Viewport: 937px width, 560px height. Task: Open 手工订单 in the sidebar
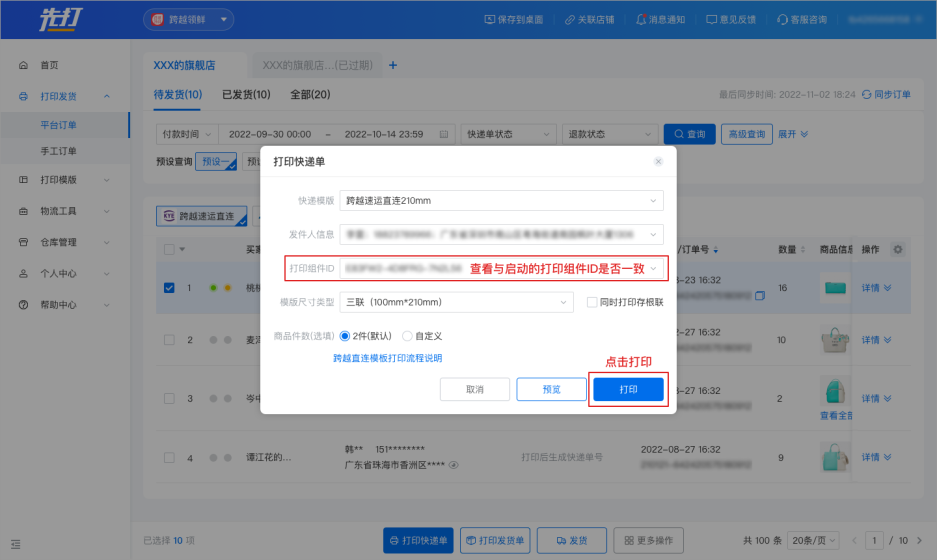coord(59,151)
